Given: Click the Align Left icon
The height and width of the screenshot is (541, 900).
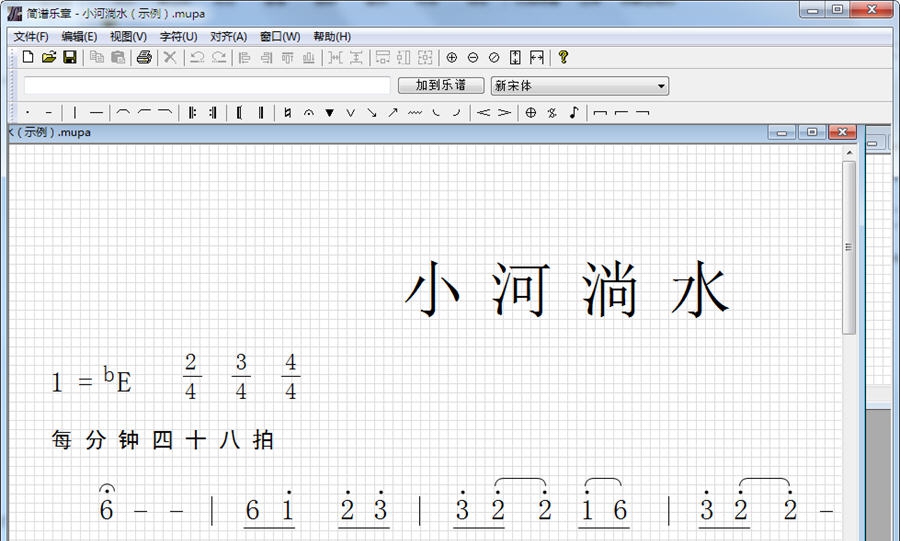Looking at the screenshot, I should 245,57.
